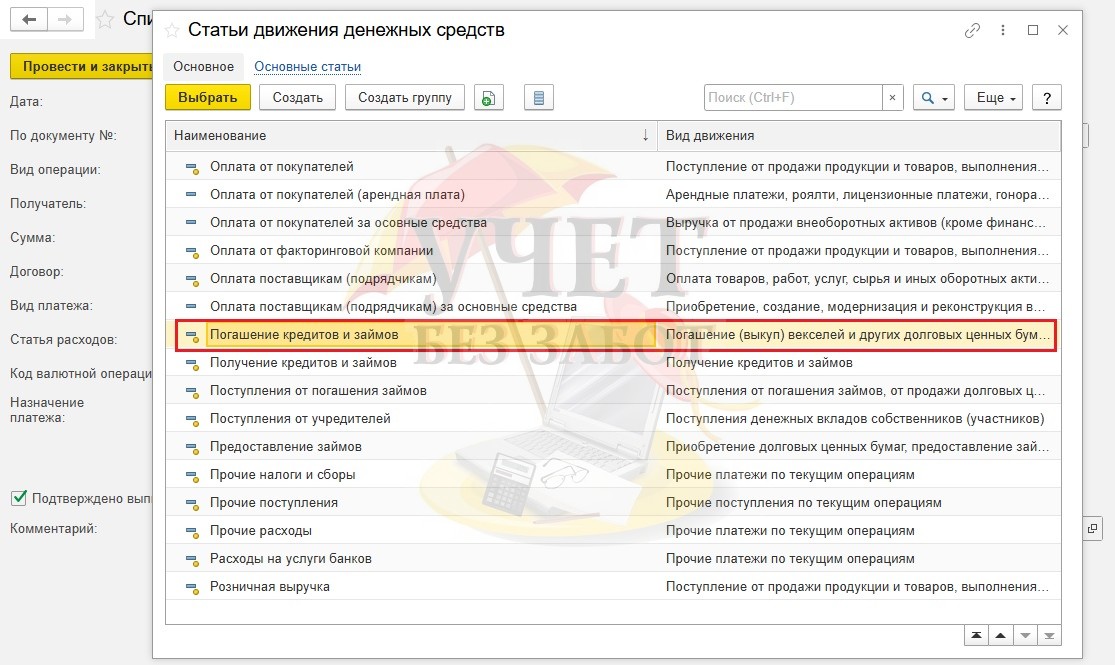This screenshot has height=665, width=1115.
Task: Click the get-link chain icon
Action: tap(972, 31)
